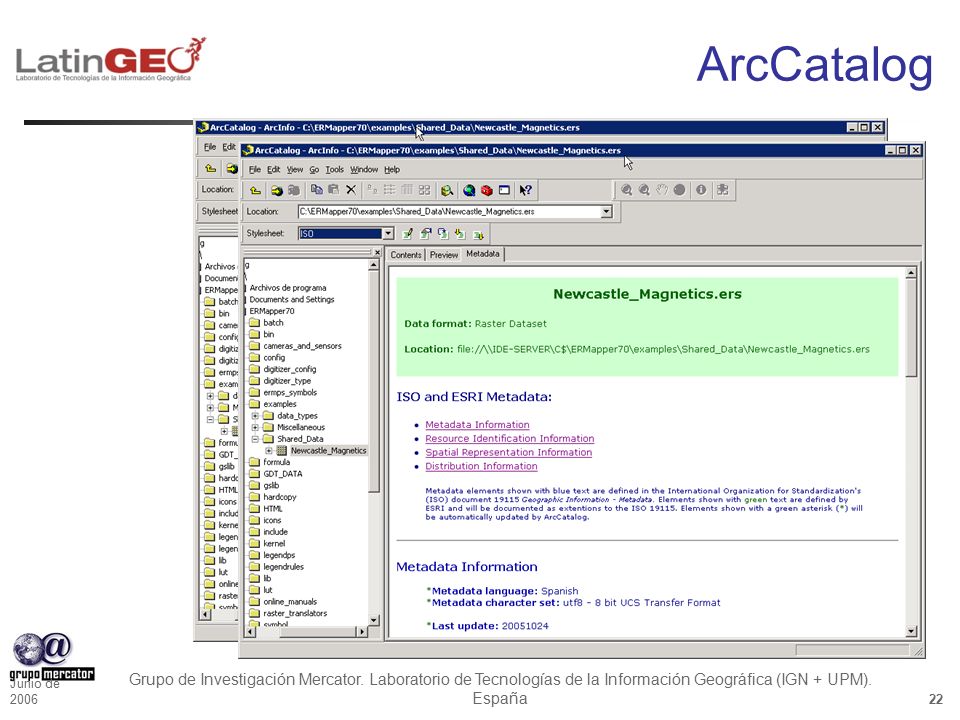Select the Pan hand tool
Image resolution: width=960 pixels, height=720 pixels.
662,190
